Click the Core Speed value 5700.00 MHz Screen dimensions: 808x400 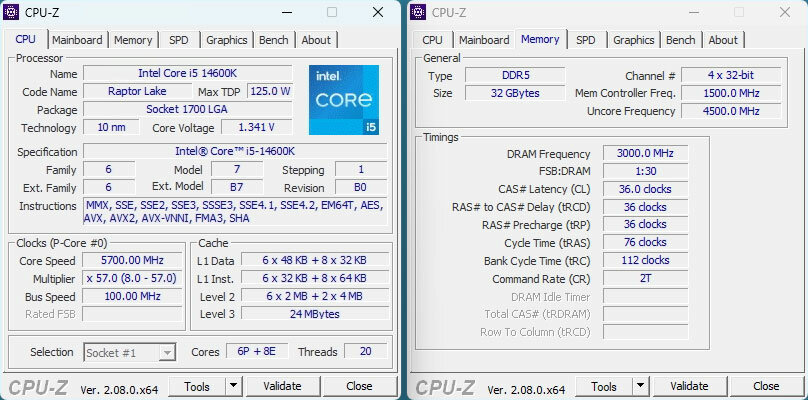(x=132, y=260)
